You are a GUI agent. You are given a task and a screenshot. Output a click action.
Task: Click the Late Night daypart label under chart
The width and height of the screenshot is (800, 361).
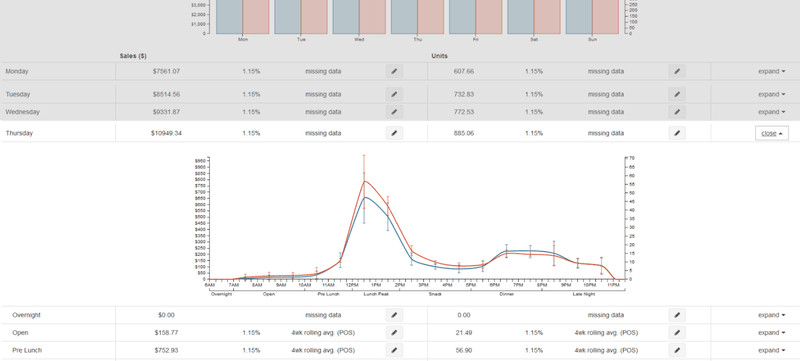tap(584, 294)
